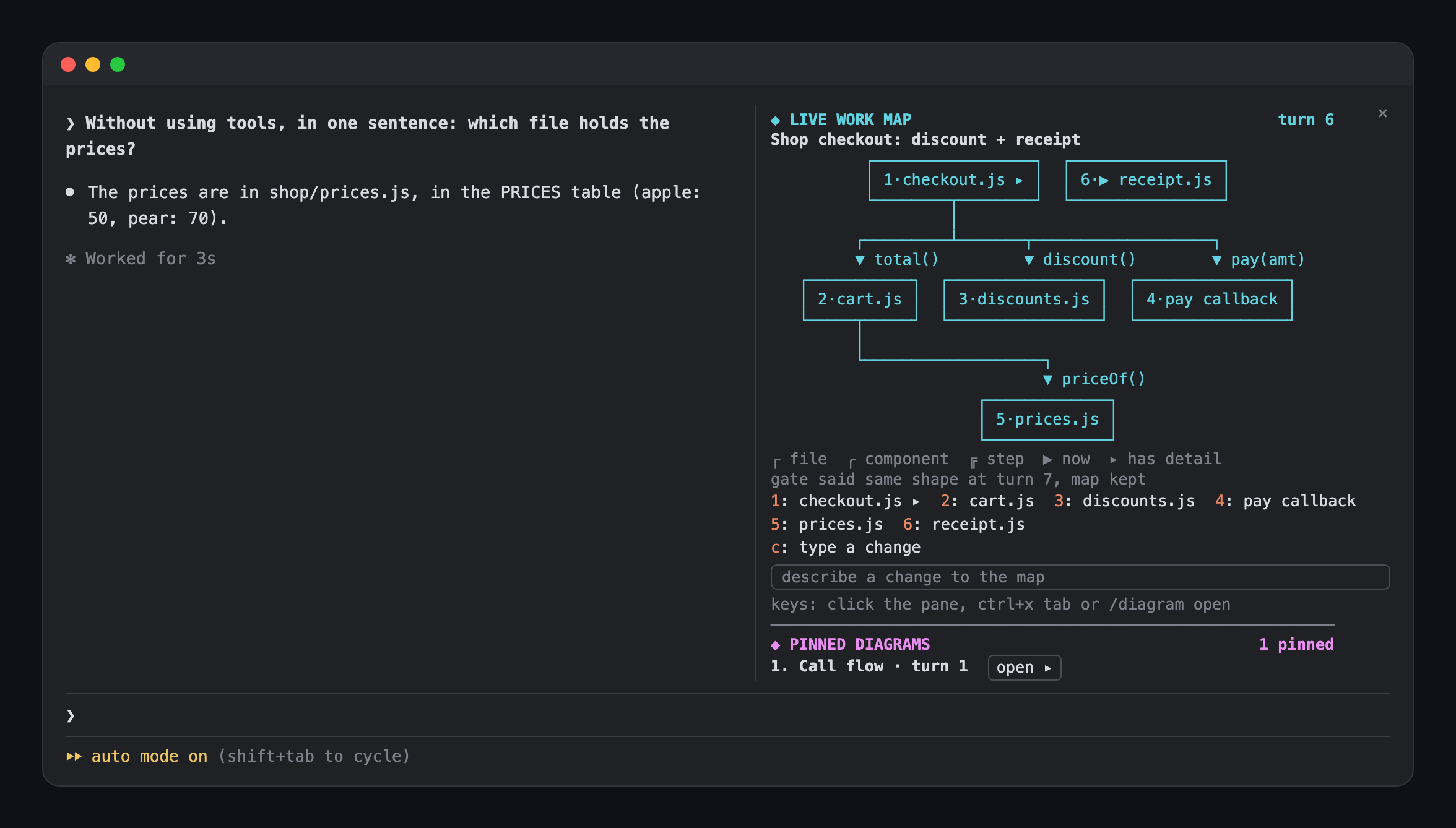This screenshot has width=1456, height=828.
Task: Click the 1 pinned counter
Action: click(x=1296, y=644)
